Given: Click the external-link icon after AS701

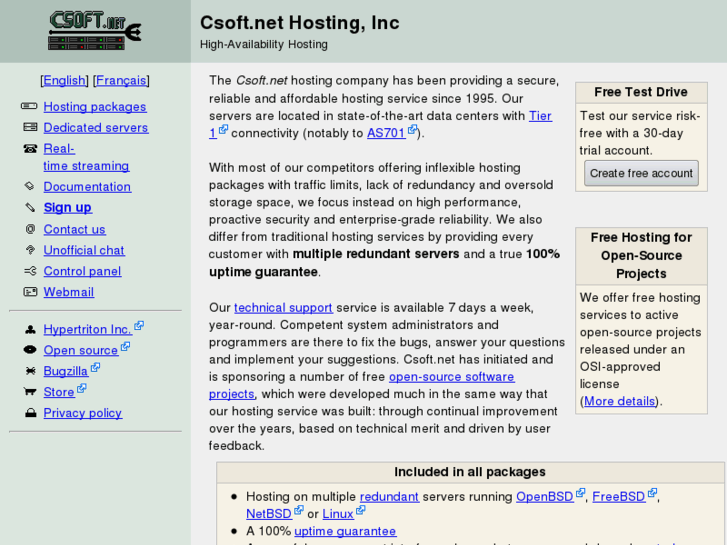Looking at the screenshot, I should point(412,129).
